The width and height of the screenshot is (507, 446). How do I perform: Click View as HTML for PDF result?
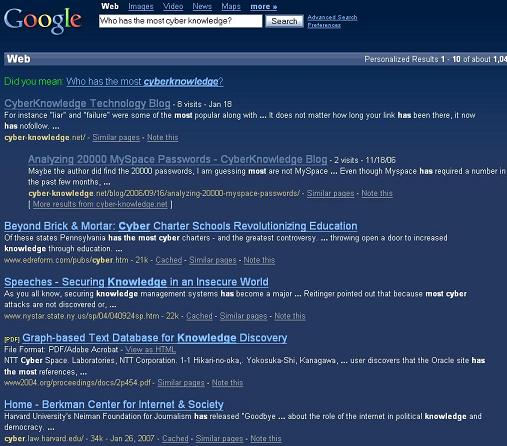pyautogui.click(x=150, y=349)
